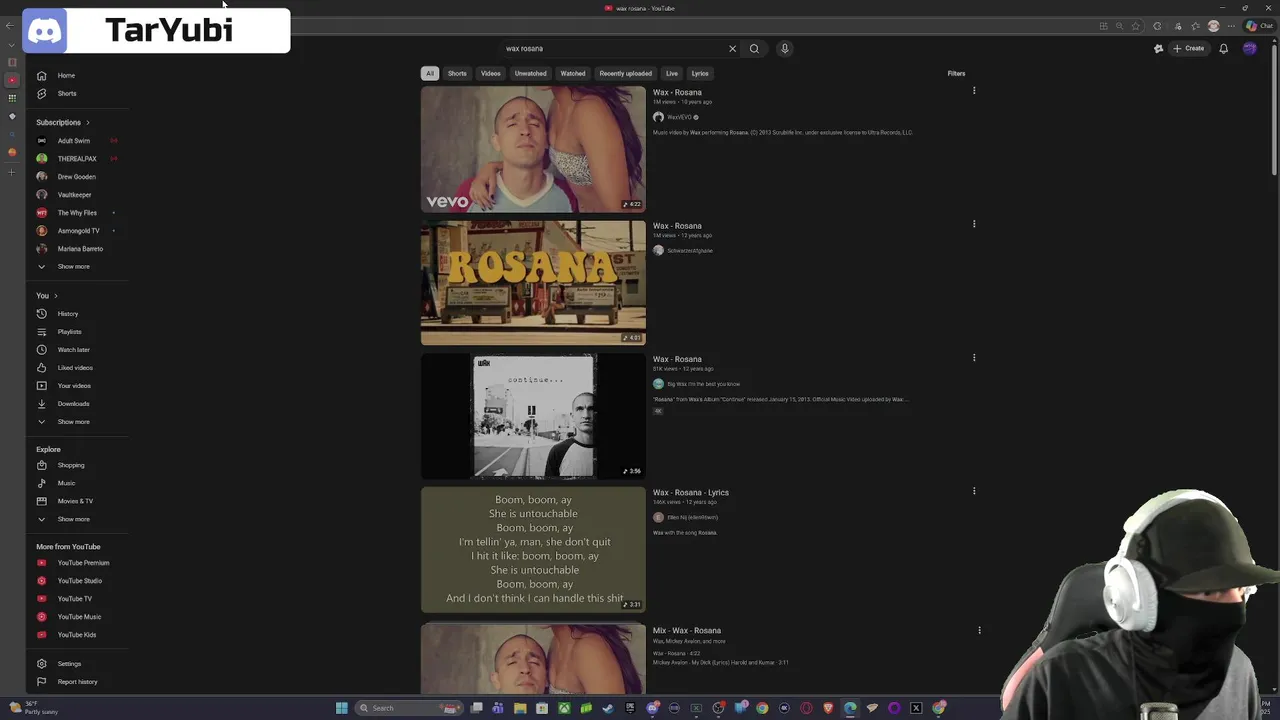Click browser back arrow
This screenshot has width=1280, height=720.
pos(10,26)
